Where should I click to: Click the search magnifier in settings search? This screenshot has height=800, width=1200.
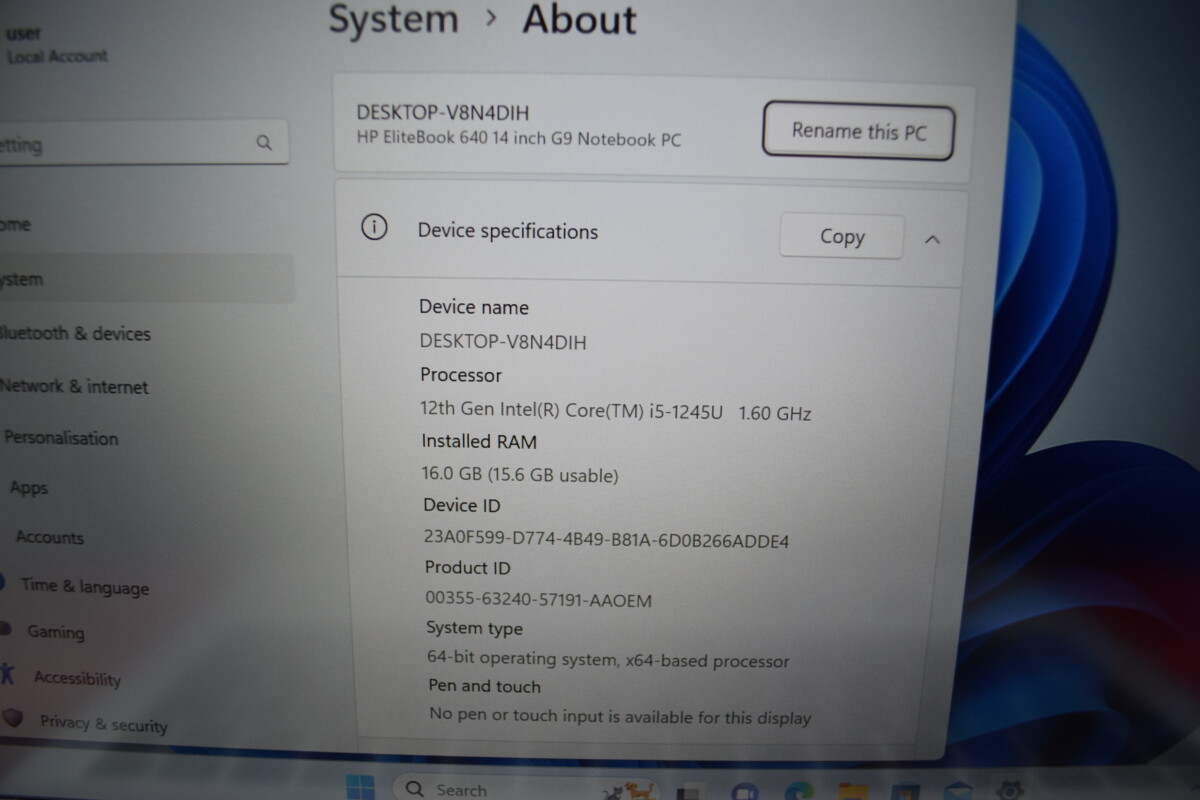point(264,143)
